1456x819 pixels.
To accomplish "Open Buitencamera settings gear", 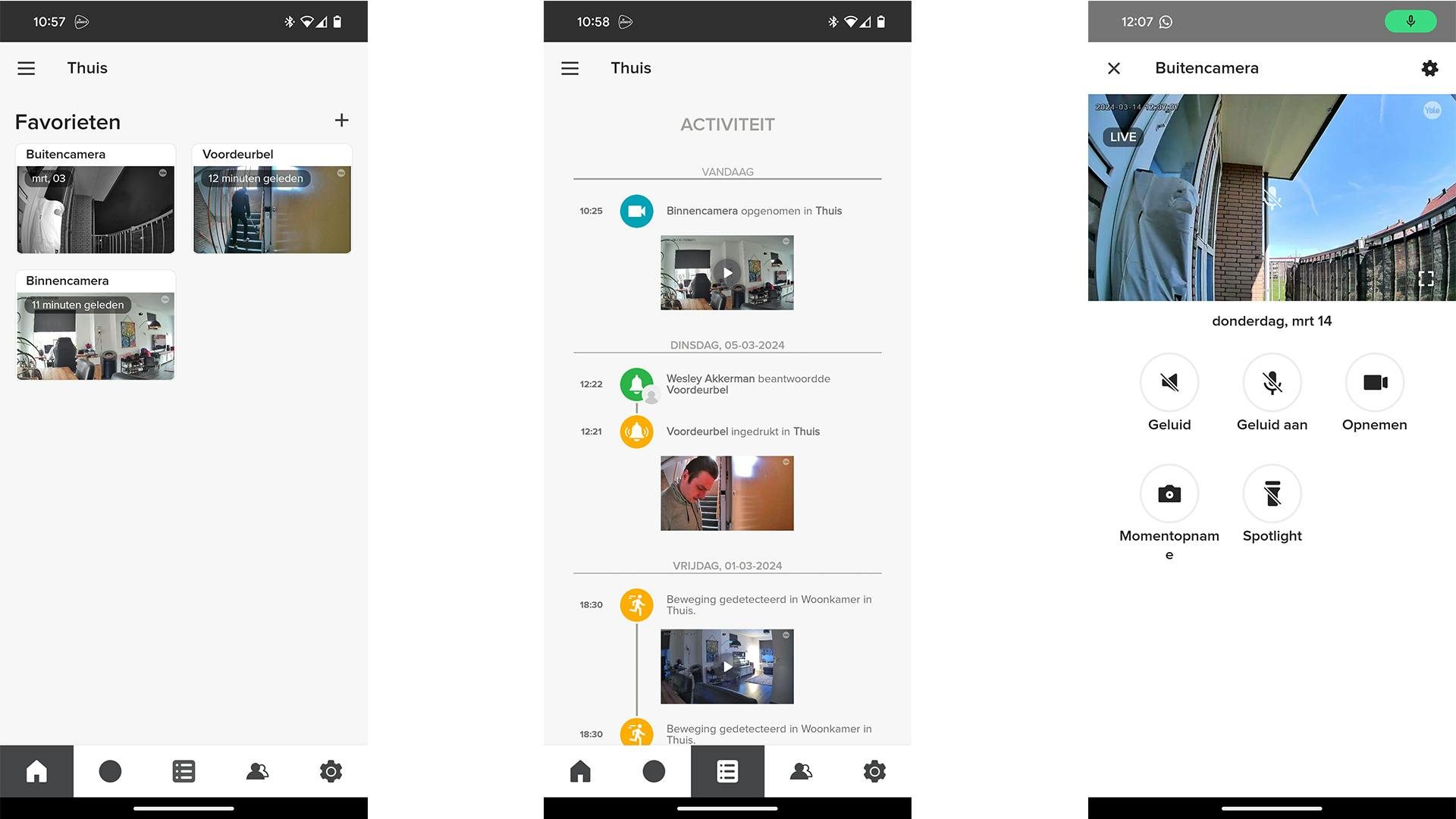I will coord(1429,68).
